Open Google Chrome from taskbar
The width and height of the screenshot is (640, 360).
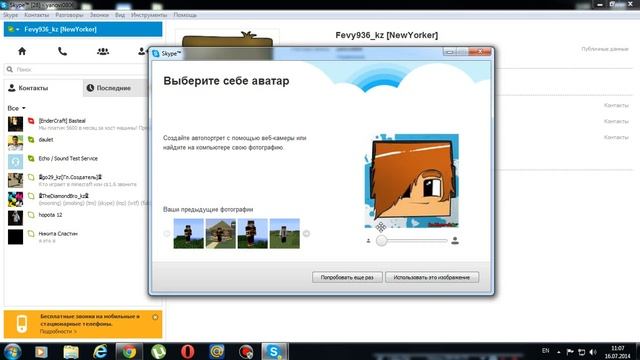coord(129,351)
